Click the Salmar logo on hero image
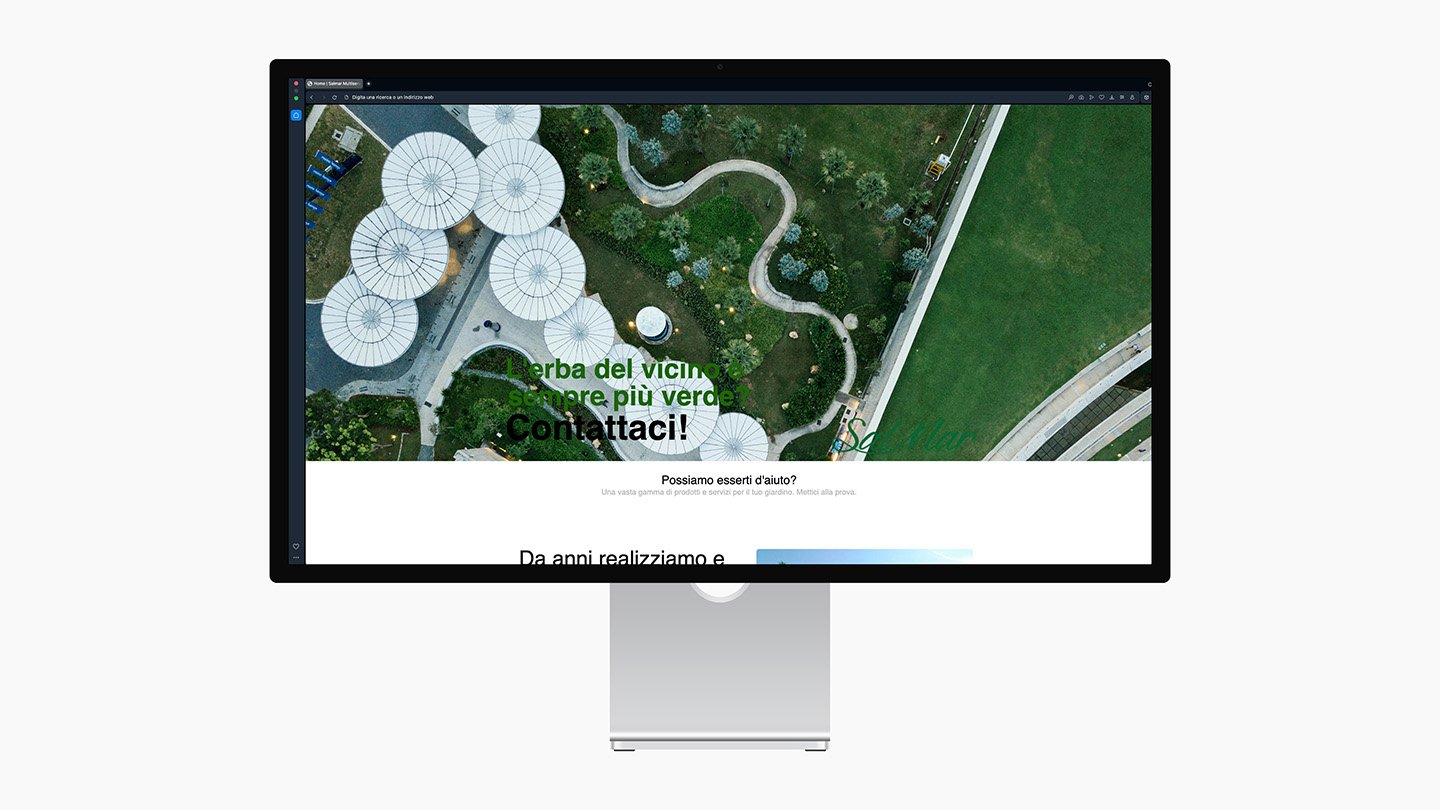Screen dimensions: 1440x810 [x=903, y=438]
